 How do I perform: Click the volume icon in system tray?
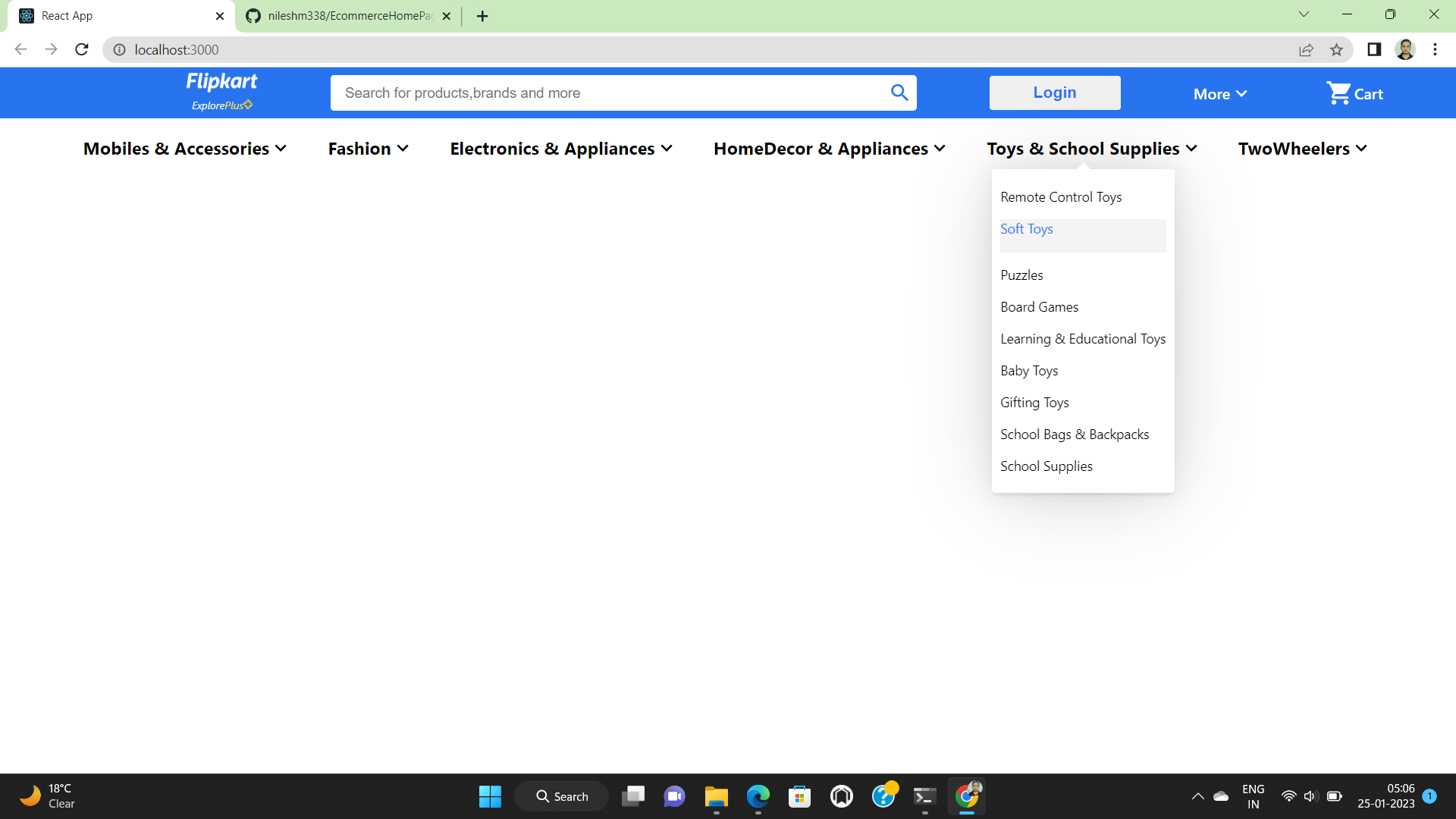[1310, 796]
